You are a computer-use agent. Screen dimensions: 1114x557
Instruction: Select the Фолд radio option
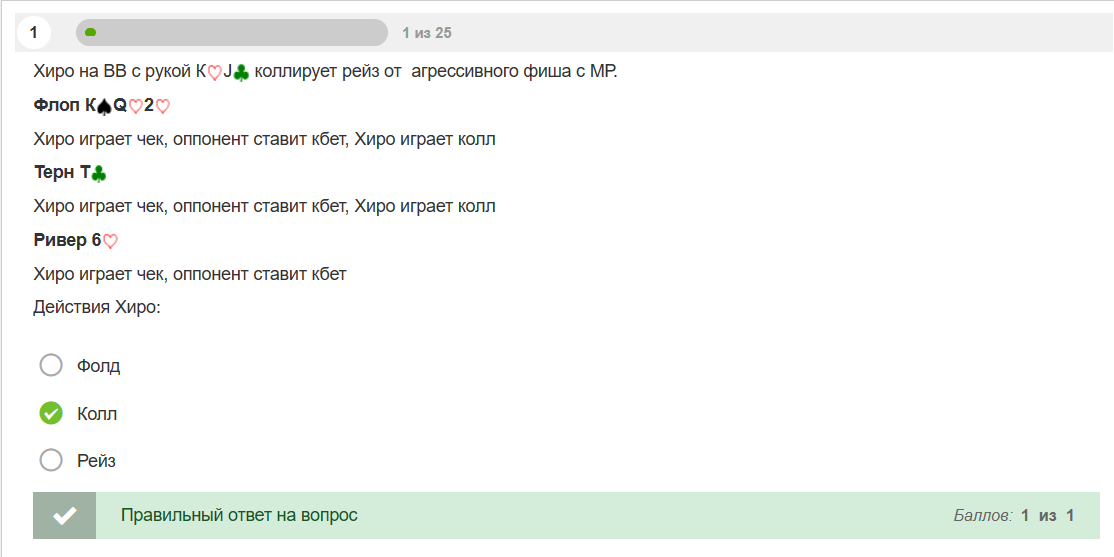pos(51,366)
